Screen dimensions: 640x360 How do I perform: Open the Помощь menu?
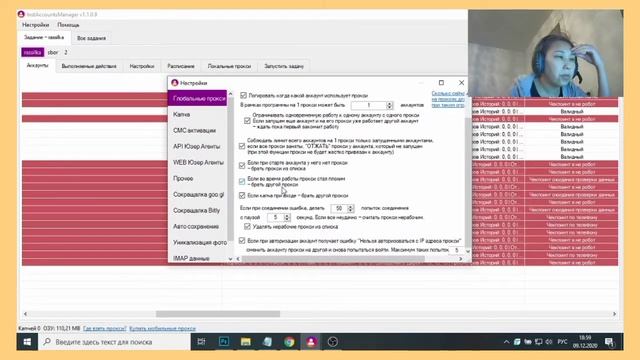coord(68,25)
